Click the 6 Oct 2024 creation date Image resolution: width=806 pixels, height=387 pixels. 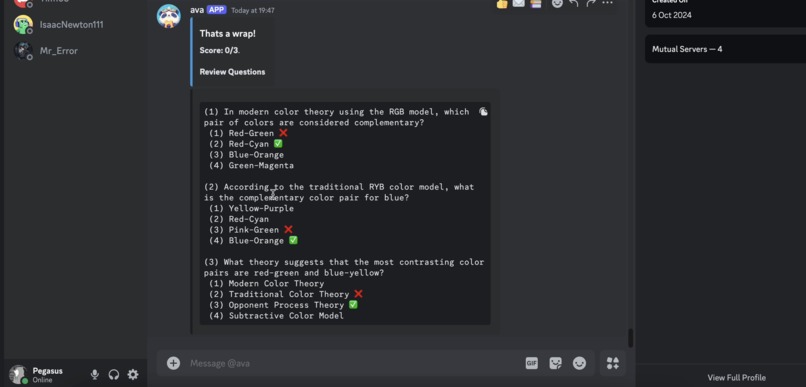671,15
